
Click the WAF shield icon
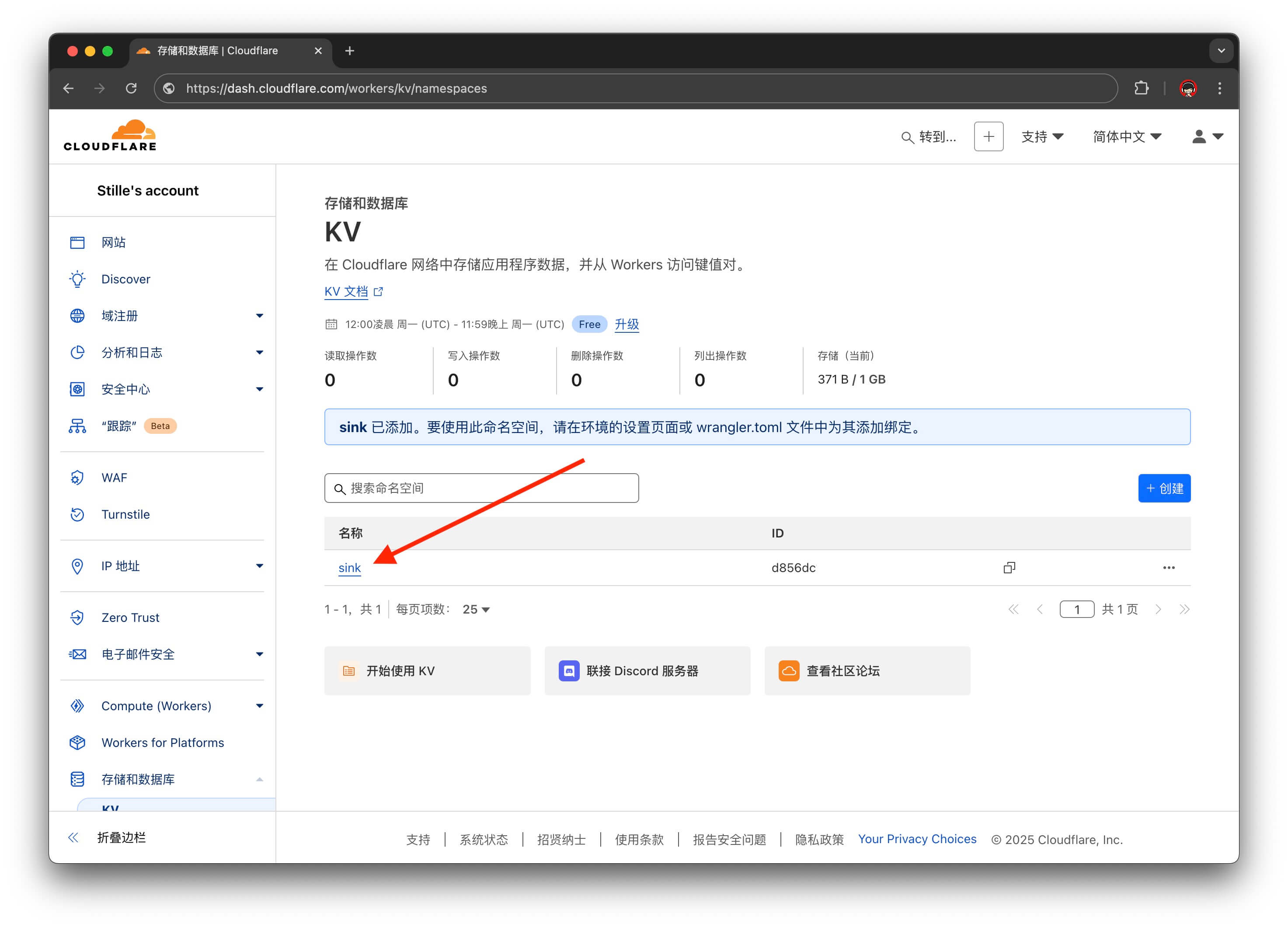click(x=77, y=478)
